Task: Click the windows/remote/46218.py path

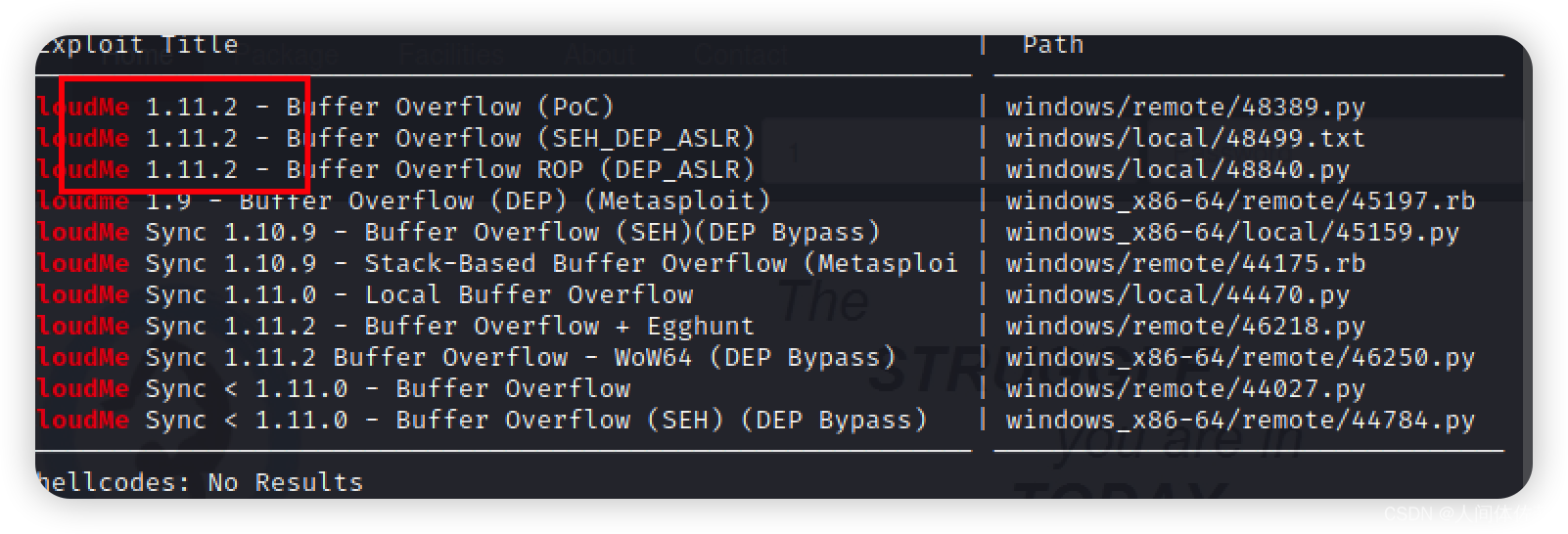Action: [x=1184, y=326]
